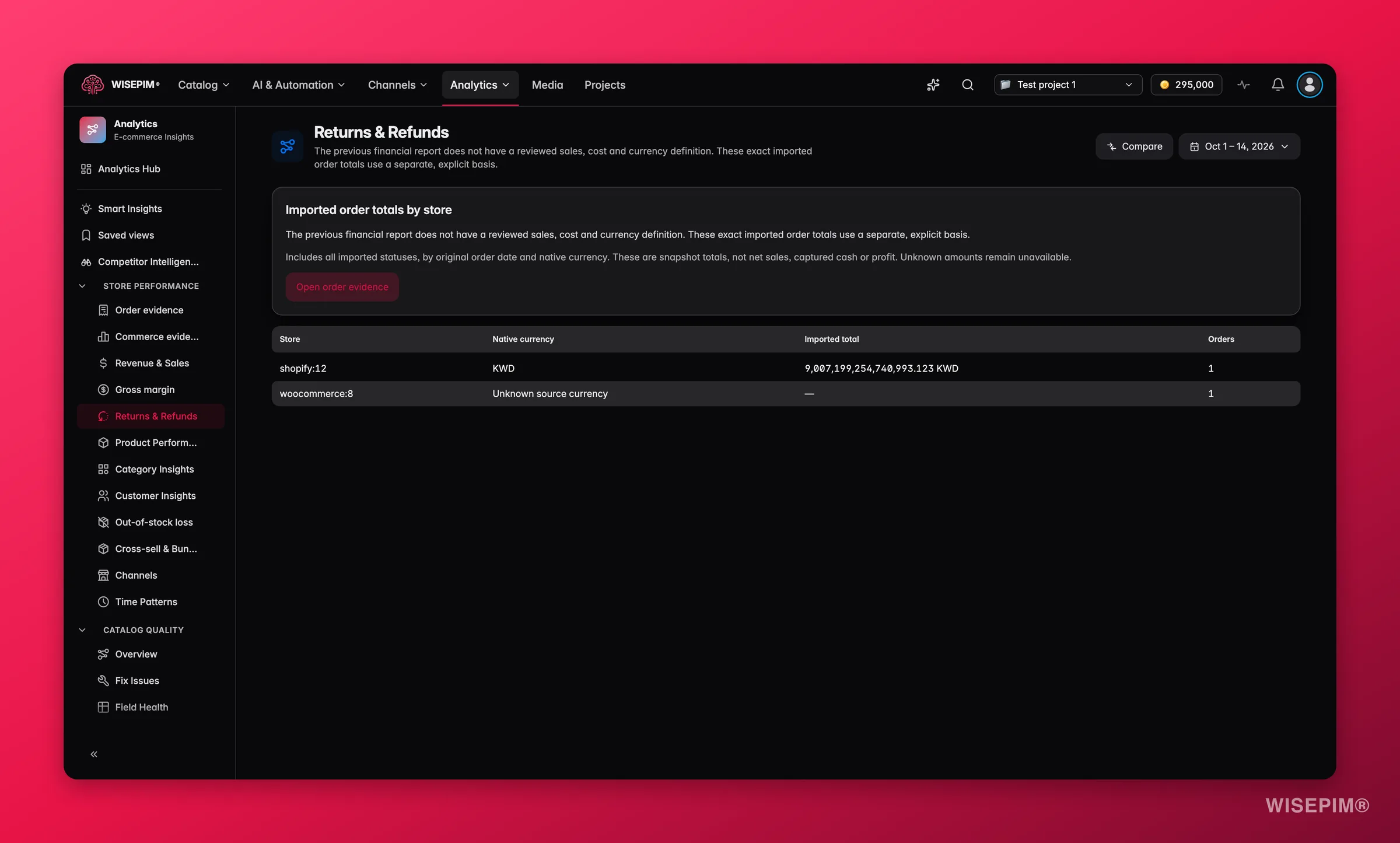Open the Analytics top menu dropdown
Image resolution: width=1400 pixels, height=843 pixels.
[480, 85]
